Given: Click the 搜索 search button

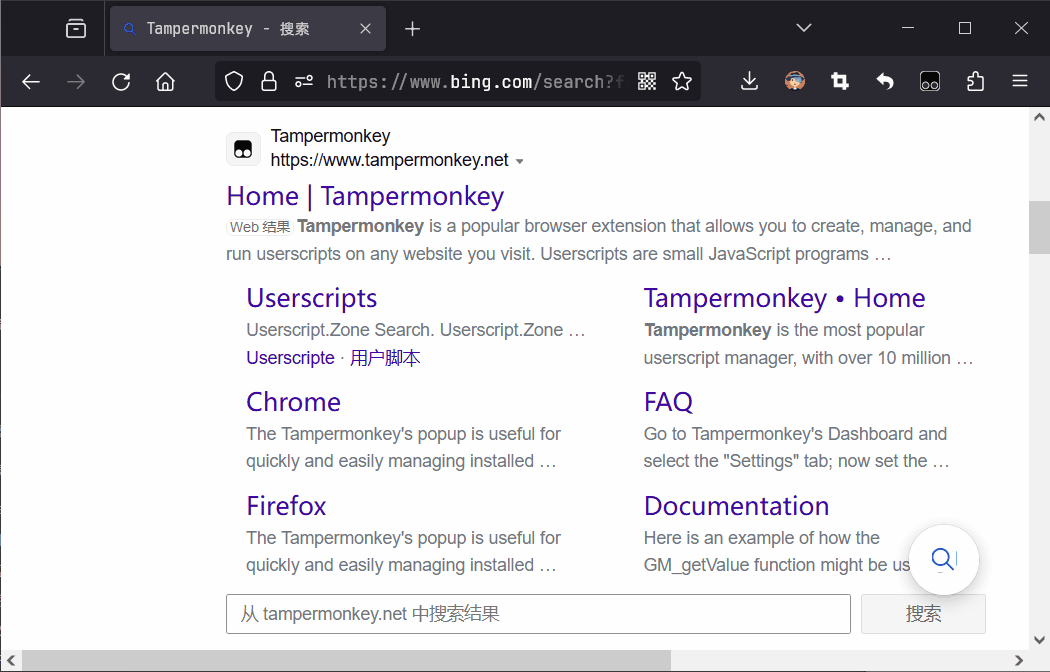Looking at the screenshot, I should pyautogui.click(x=923, y=614).
